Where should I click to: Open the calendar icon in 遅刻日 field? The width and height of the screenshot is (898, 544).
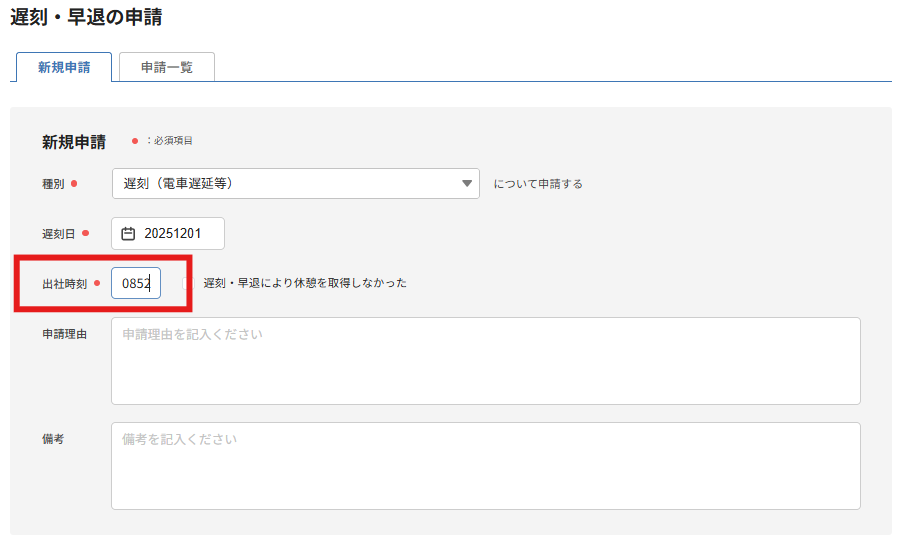pos(128,233)
